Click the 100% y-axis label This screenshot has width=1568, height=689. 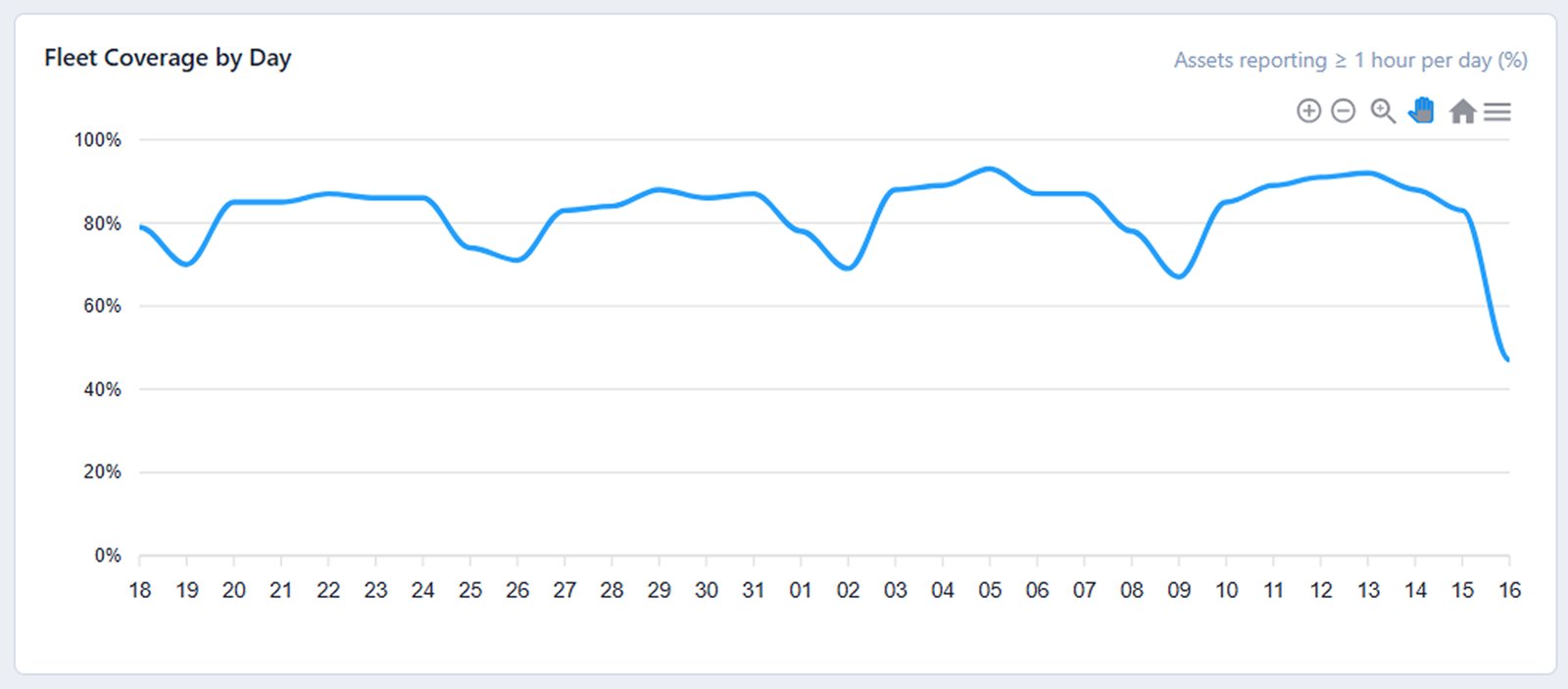pos(98,140)
